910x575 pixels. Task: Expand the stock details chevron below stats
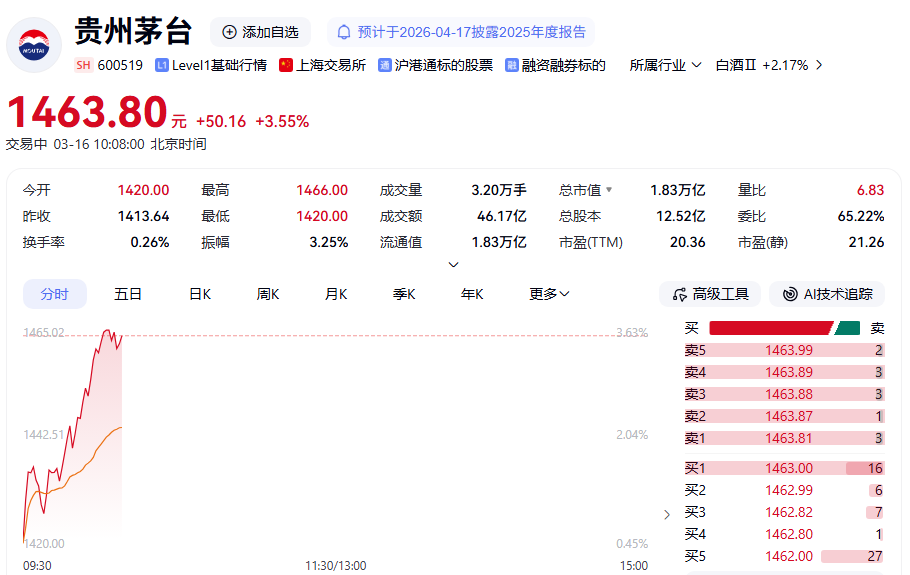click(453, 265)
